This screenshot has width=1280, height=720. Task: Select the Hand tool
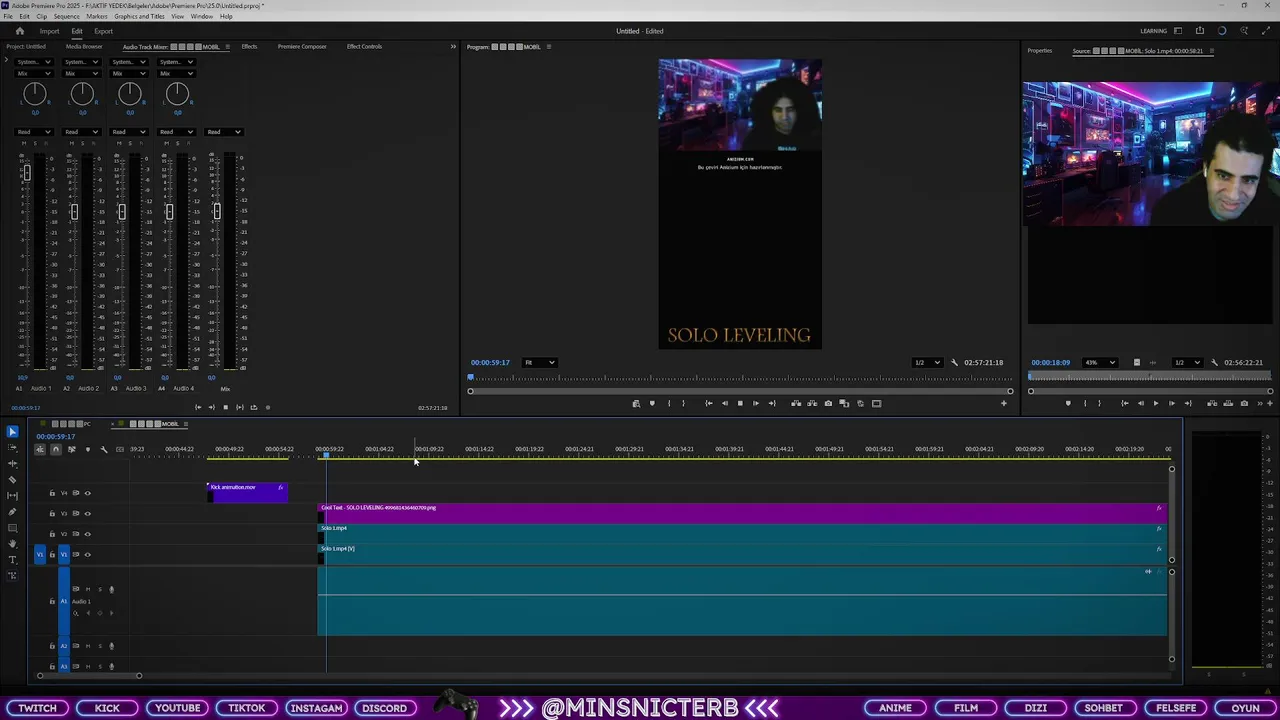pos(12,544)
